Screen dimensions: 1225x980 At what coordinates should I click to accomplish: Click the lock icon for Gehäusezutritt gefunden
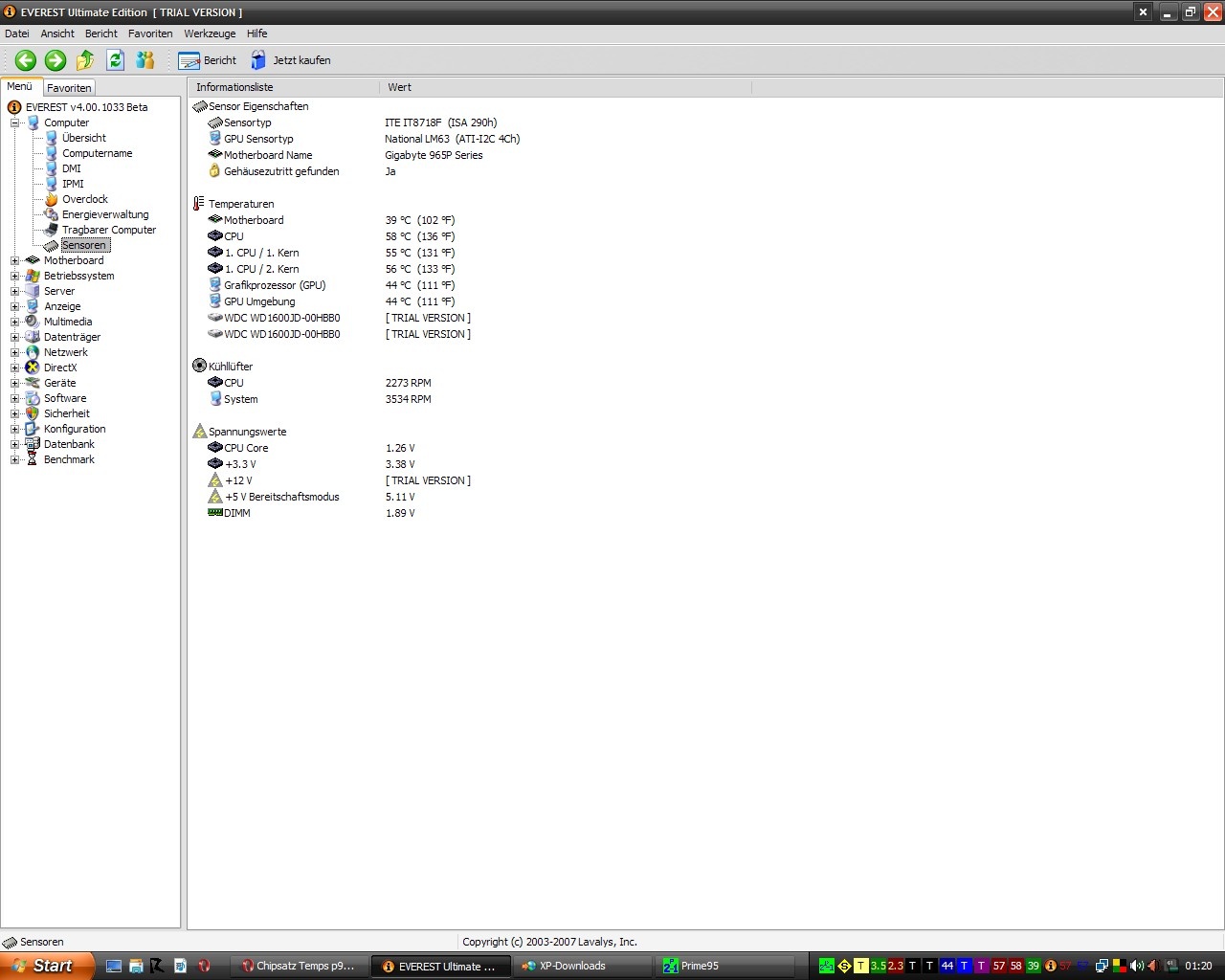pos(215,170)
